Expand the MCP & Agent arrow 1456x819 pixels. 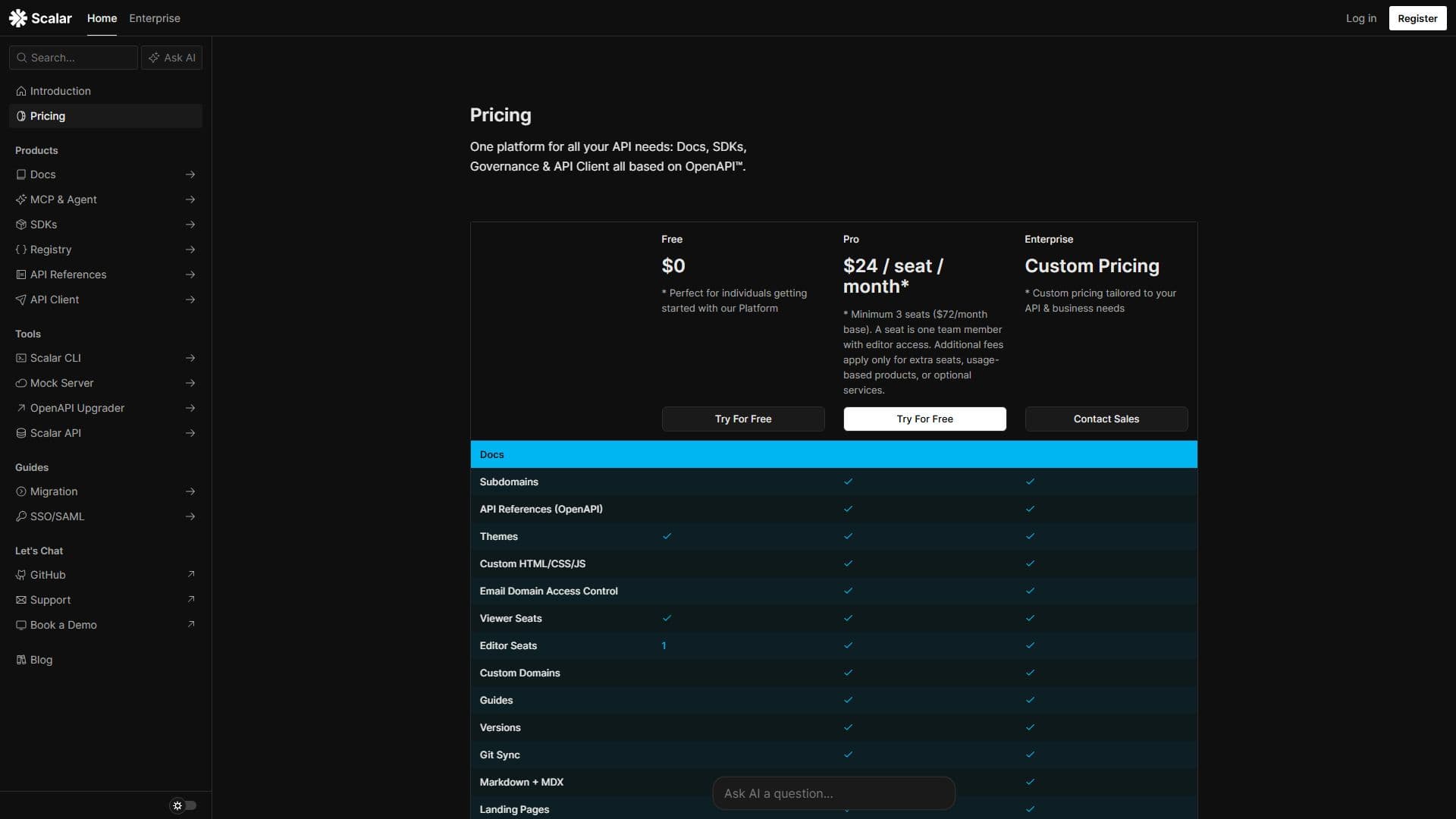pyautogui.click(x=190, y=199)
